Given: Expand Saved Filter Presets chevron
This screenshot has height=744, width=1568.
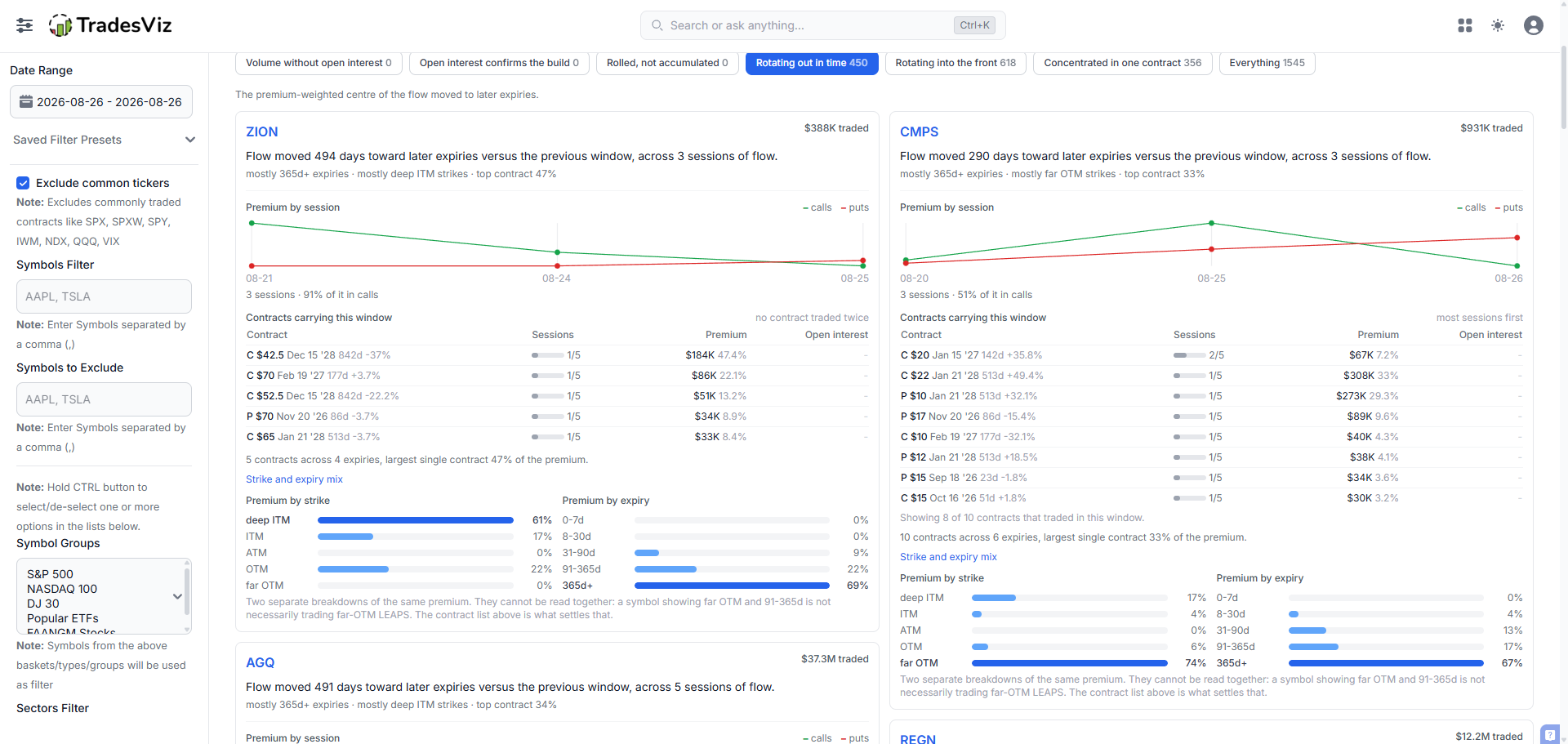Looking at the screenshot, I should point(190,140).
